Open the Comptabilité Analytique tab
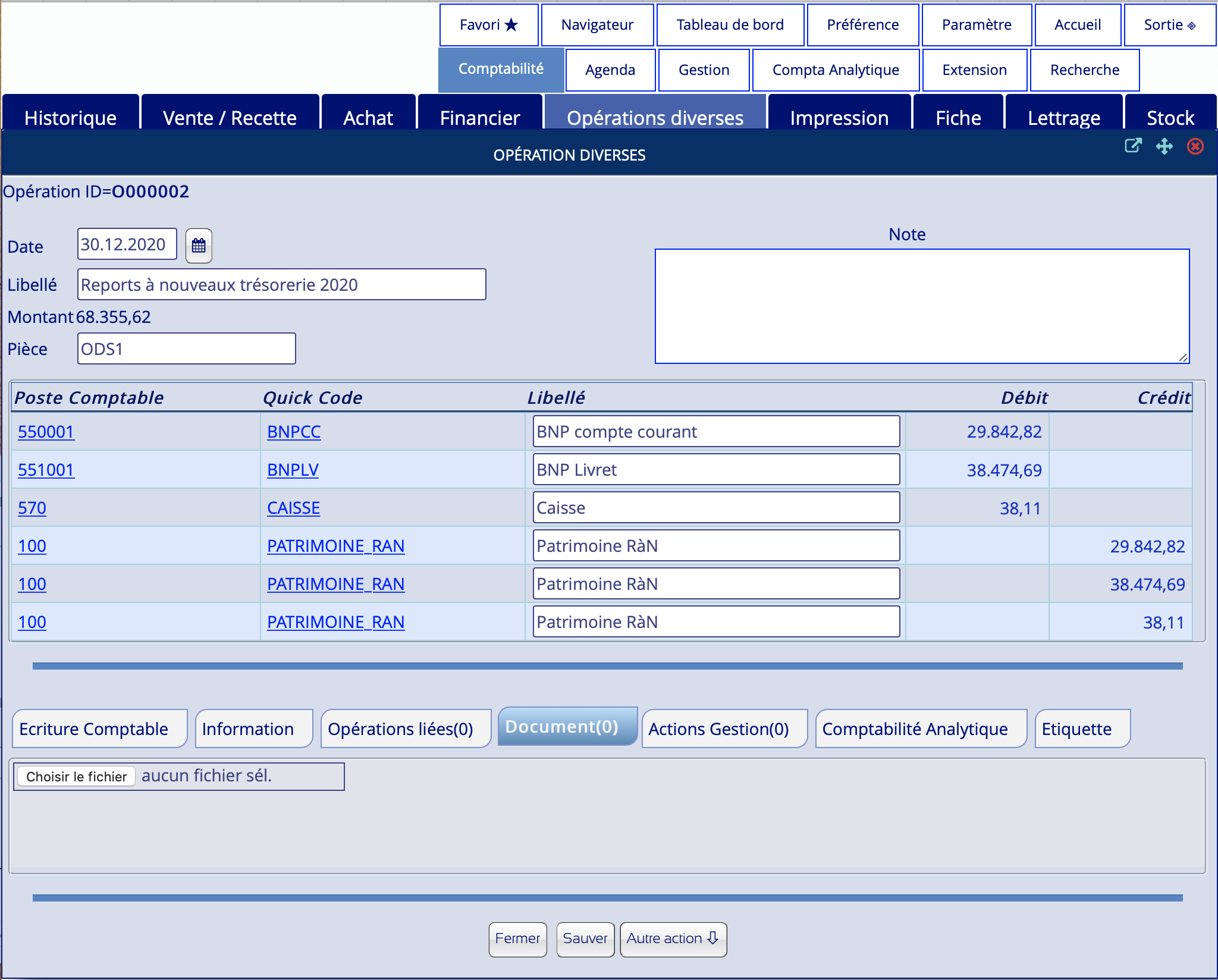The image size is (1218, 980). coord(915,729)
